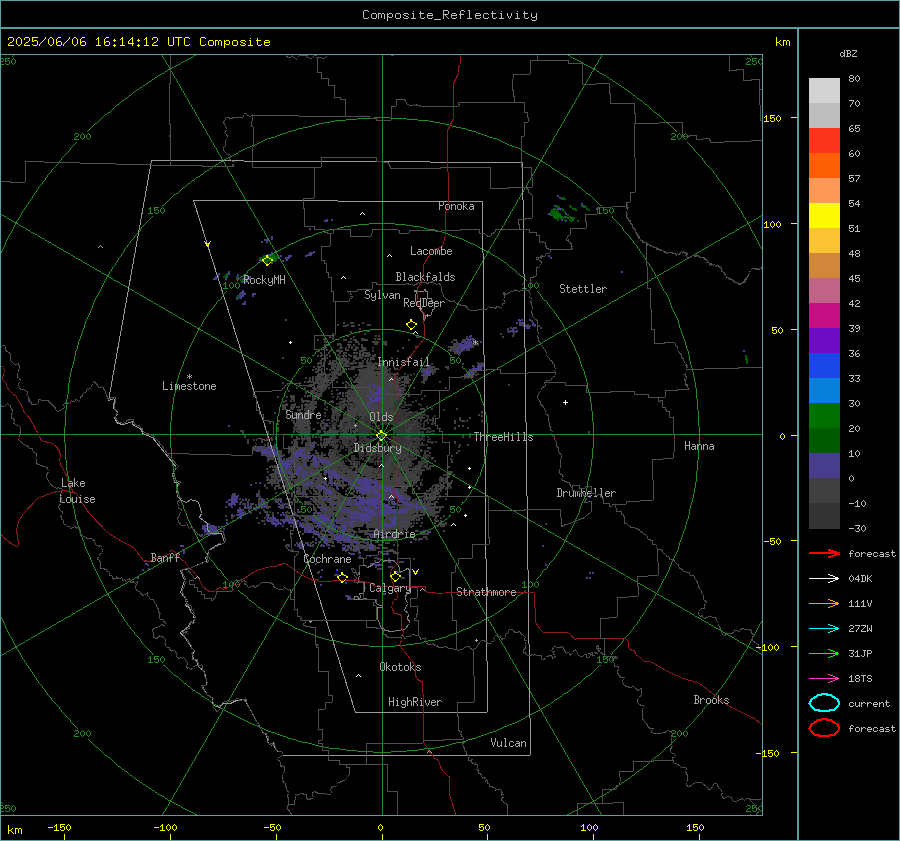
Task: Click the 80 dBZ scale value
Action: 854,79
